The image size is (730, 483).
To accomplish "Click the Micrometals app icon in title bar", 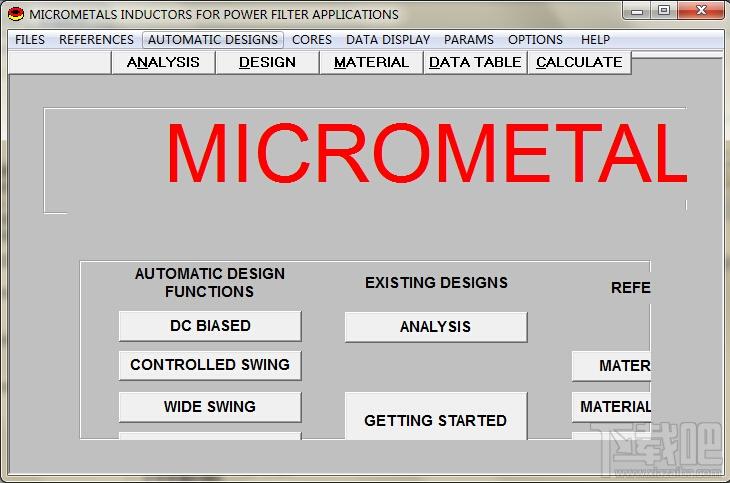I will (16, 14).
